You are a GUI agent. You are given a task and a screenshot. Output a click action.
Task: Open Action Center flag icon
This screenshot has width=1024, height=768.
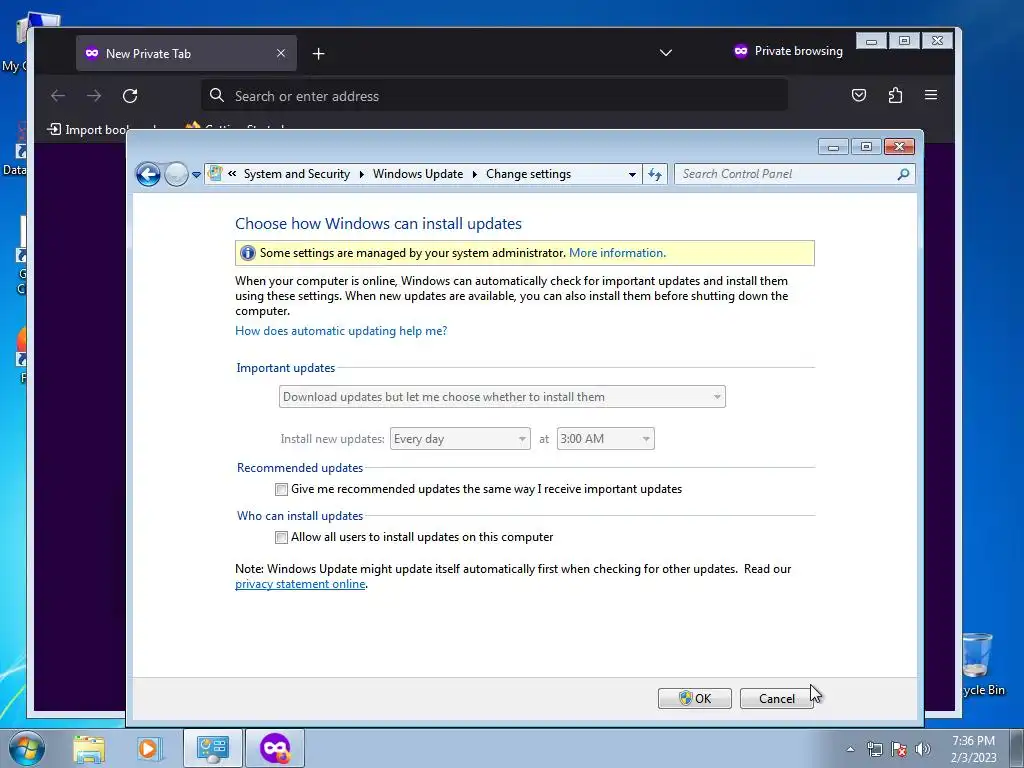point(899,749)
